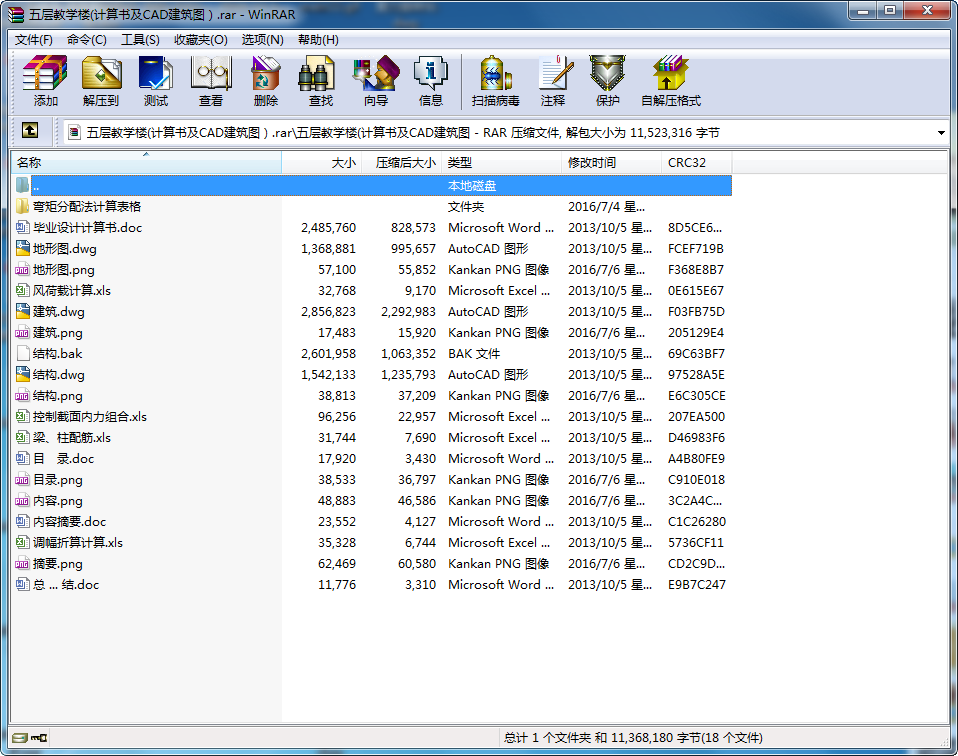Select file 结构.dwg
Viewport: 958px width, 756px height.
[59, 375]
